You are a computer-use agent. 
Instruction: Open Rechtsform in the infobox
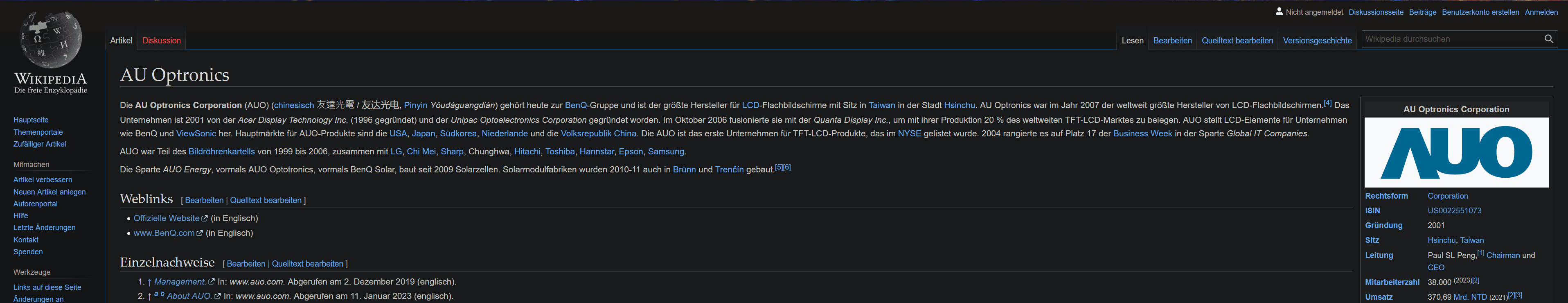coord(1386,196)
